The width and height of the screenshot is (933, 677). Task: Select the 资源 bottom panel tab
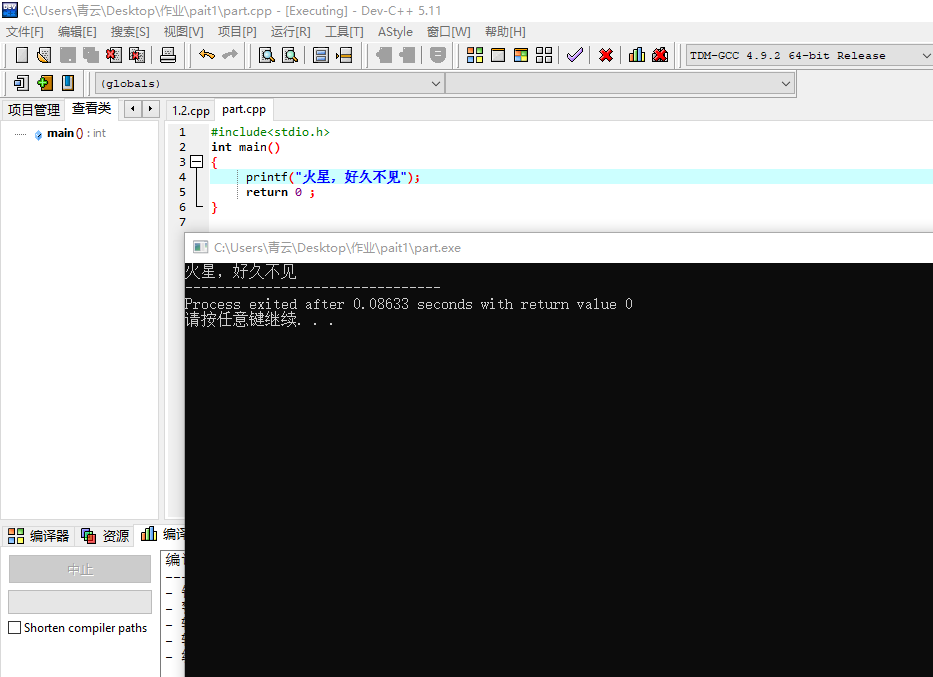[x=106, y=536]
